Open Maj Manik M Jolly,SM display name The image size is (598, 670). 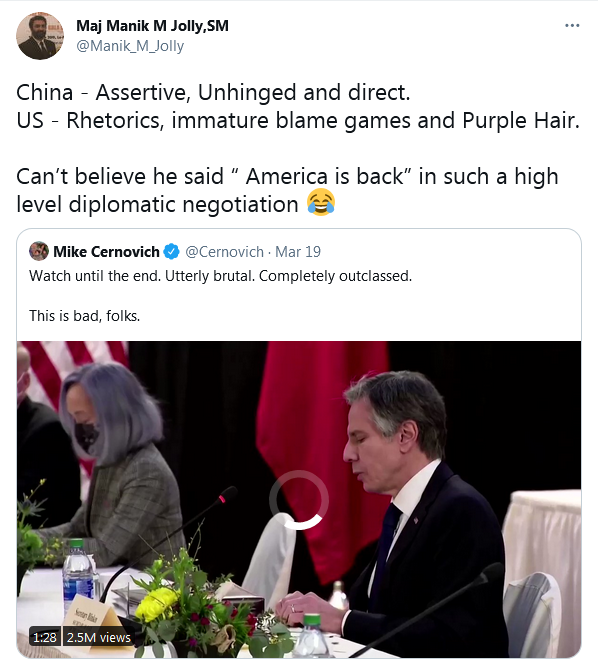click(152, 26)
